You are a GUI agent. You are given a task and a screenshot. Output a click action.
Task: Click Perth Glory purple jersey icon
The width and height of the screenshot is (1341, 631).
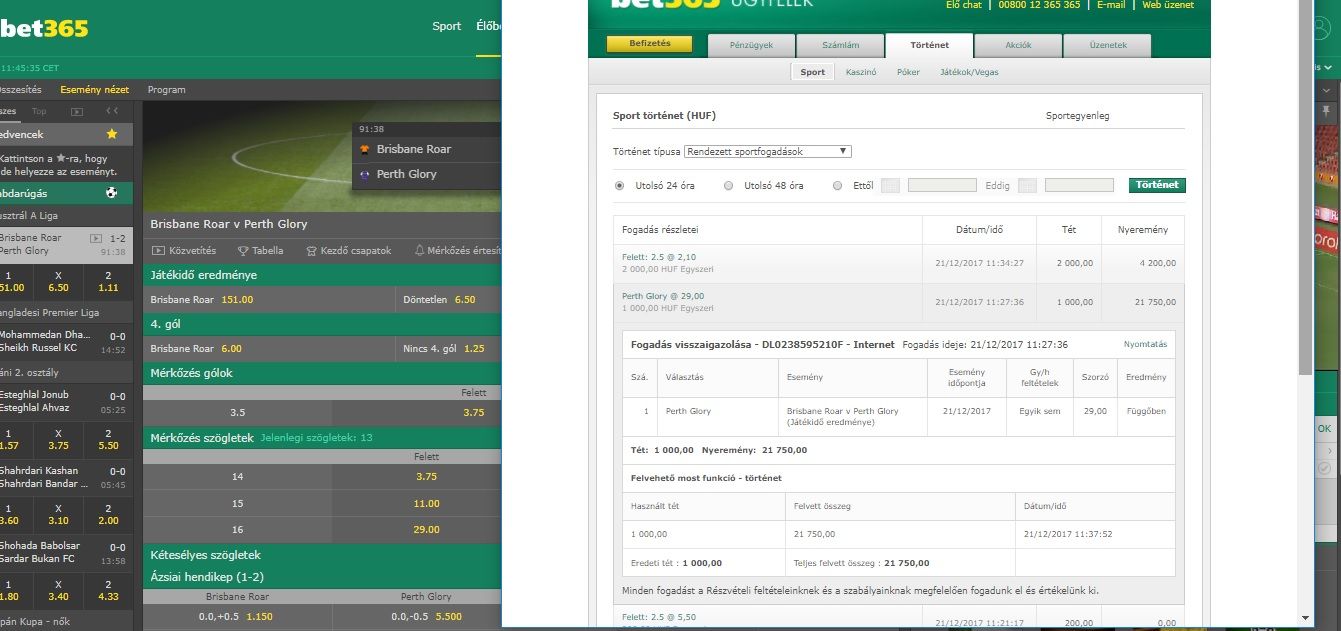365,174
